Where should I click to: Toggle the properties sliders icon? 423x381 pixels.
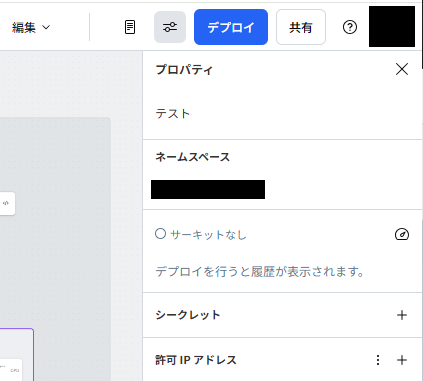click(170, 27)
